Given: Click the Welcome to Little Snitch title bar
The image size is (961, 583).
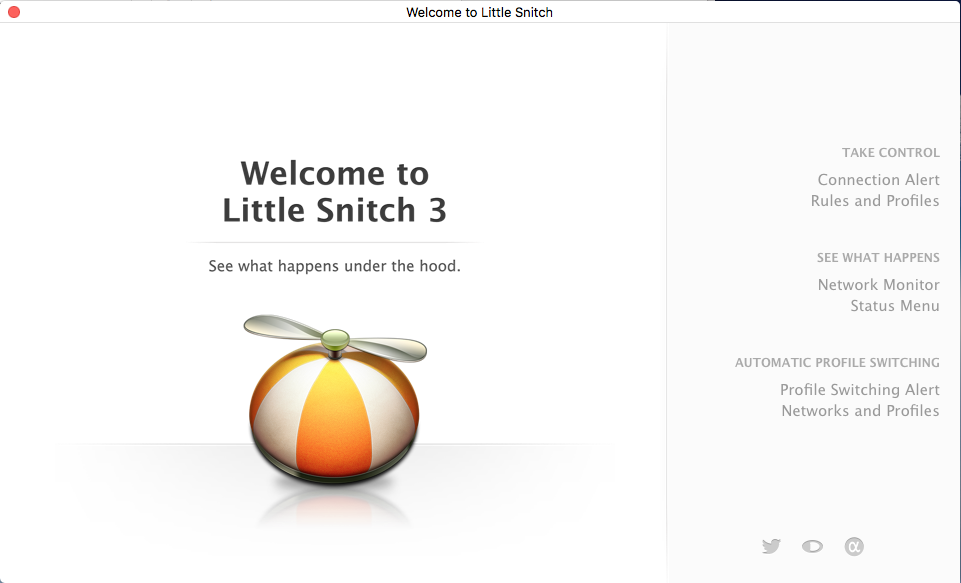Looking at the screenshot, I should pyautogui.click(x=480, y=11).
